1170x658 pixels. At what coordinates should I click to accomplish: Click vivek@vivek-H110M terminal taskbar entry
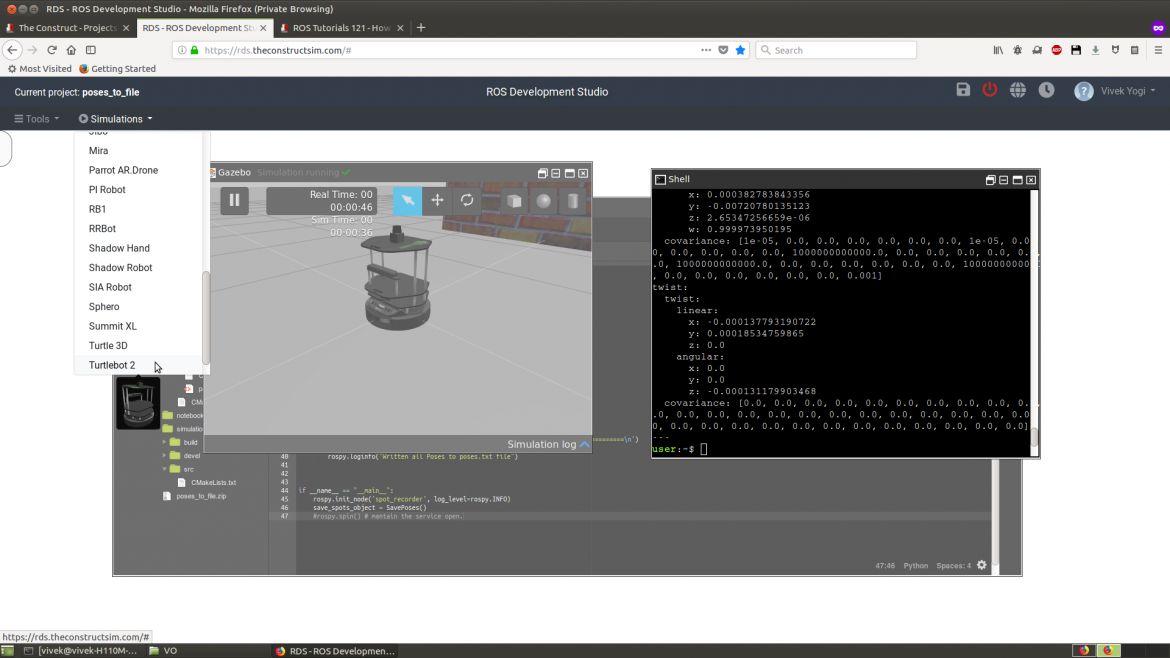81,651
